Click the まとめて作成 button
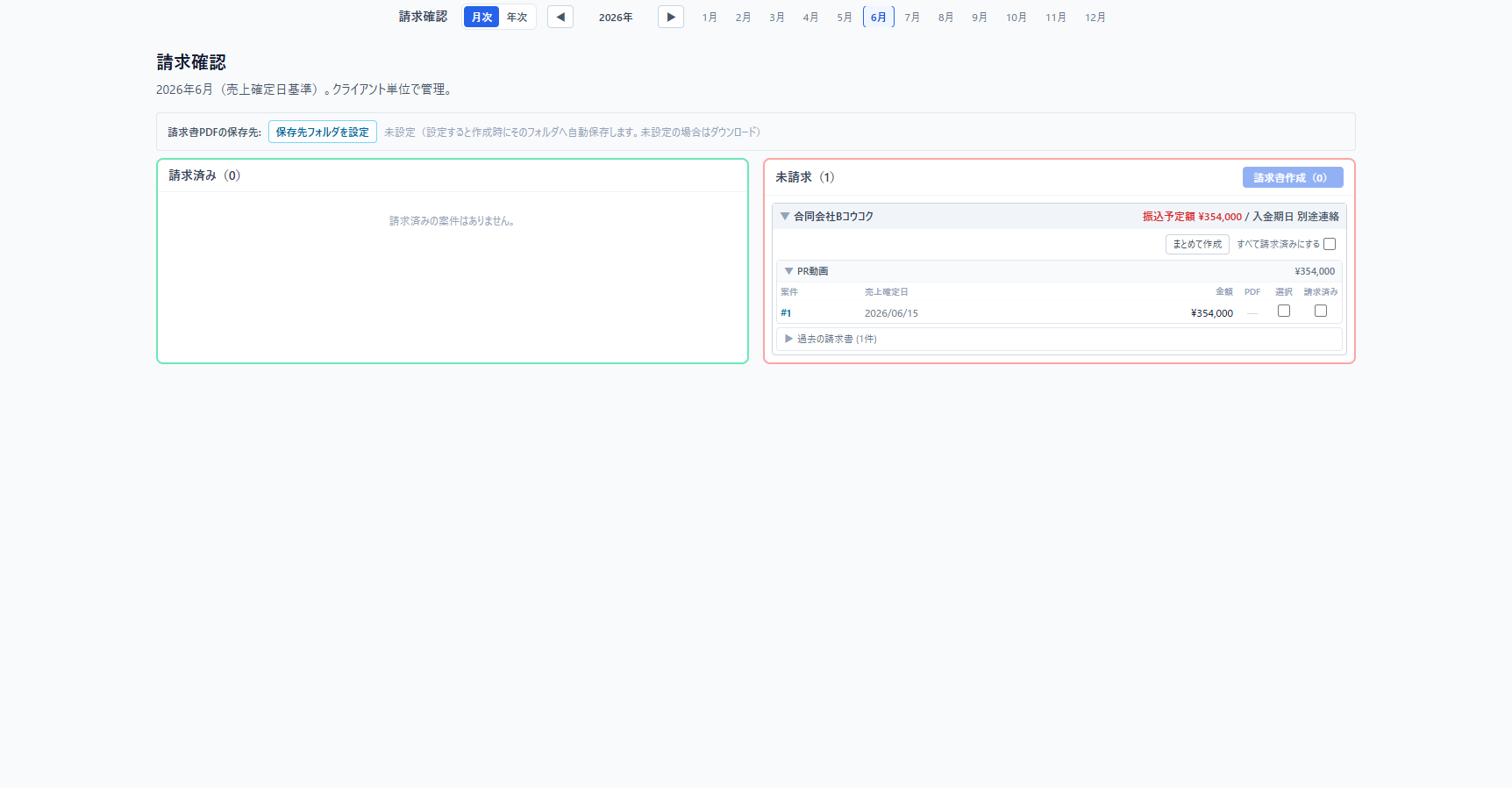Image resolution: width=1512 pixels, height=788 pixels. pyautogui.click(x=1197, y=244)
